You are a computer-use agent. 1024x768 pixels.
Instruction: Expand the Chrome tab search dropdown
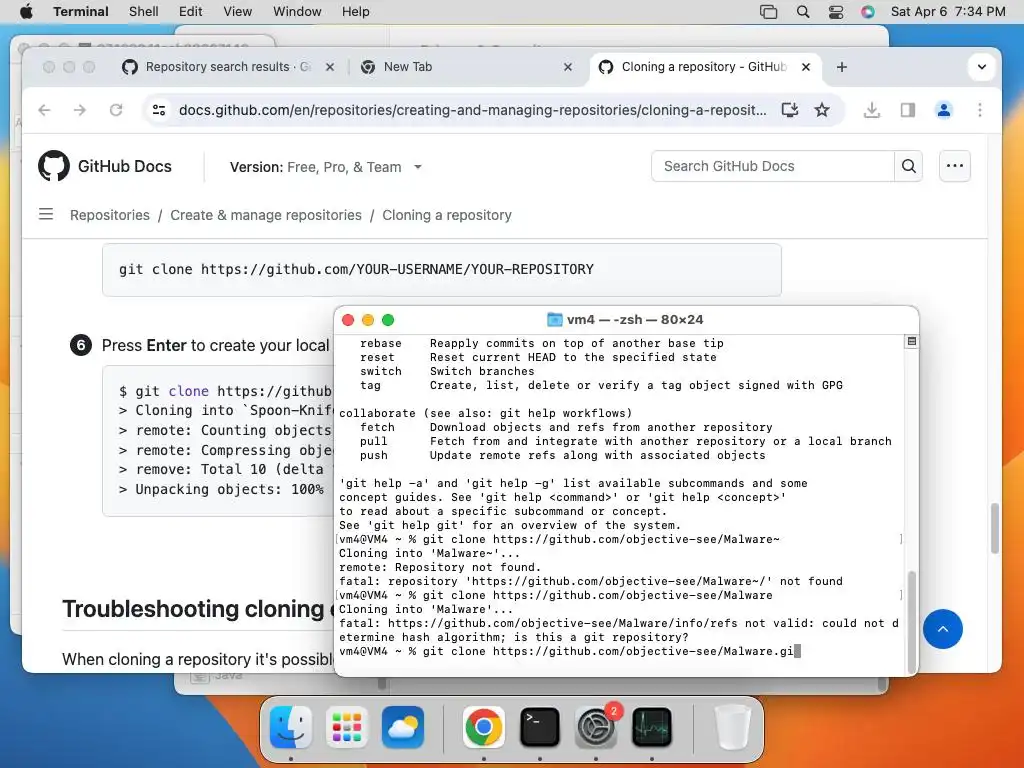981,67
